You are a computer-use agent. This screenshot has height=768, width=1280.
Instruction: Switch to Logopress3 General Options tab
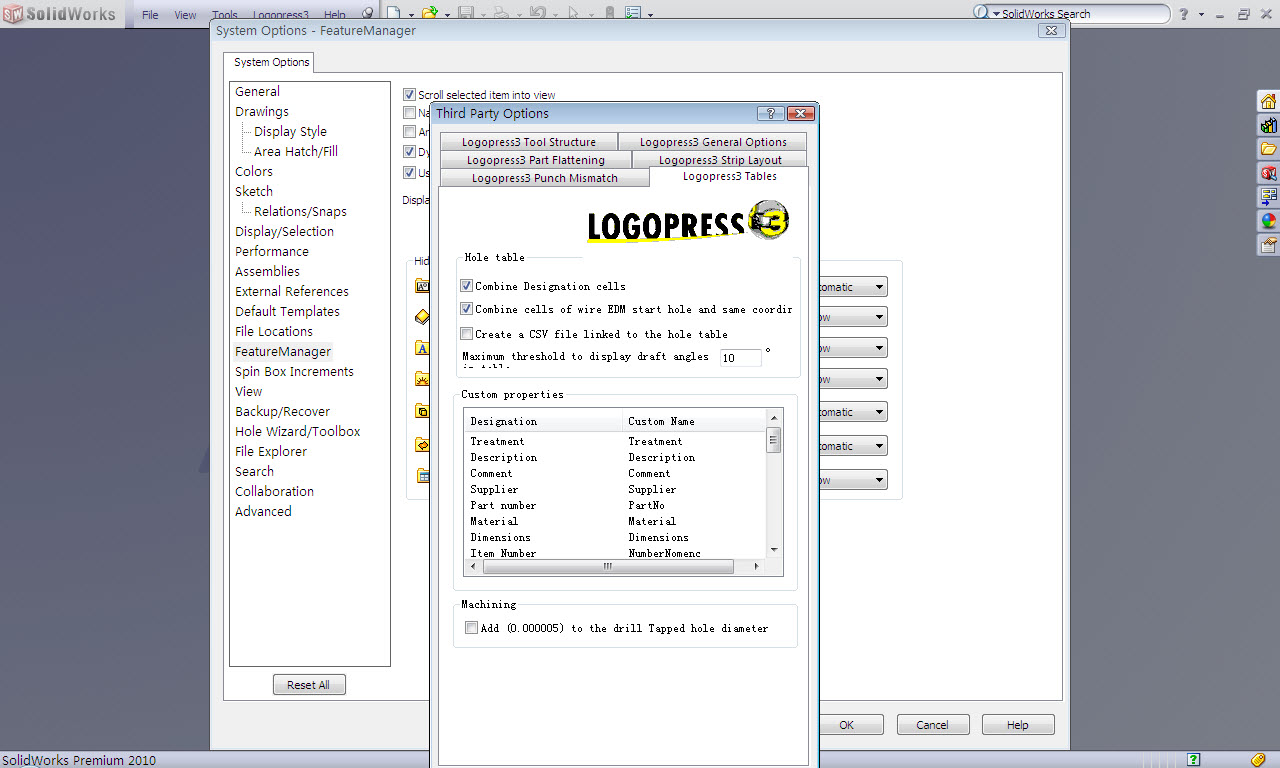[713, 142]
